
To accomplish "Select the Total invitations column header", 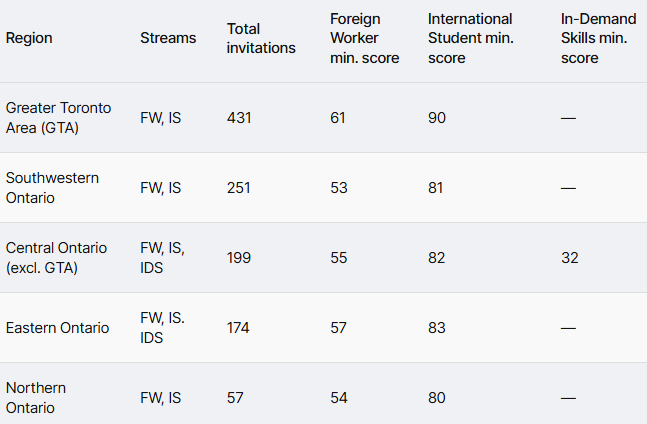I will click(x=261, y=38).
